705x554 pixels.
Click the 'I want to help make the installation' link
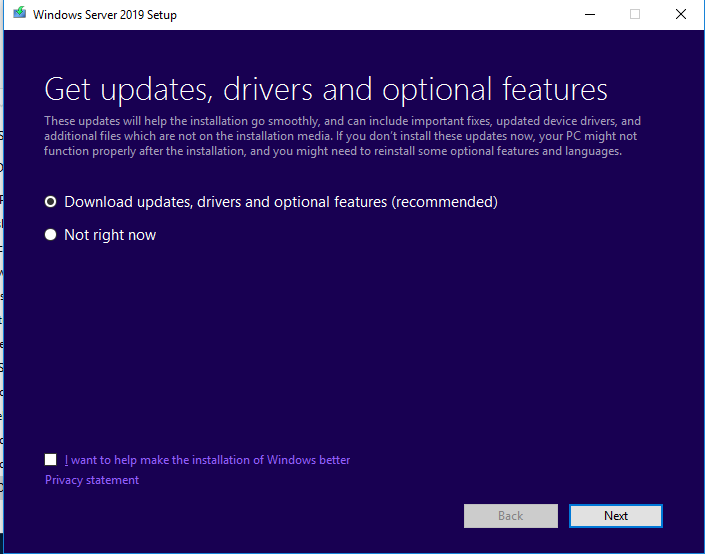208,460
